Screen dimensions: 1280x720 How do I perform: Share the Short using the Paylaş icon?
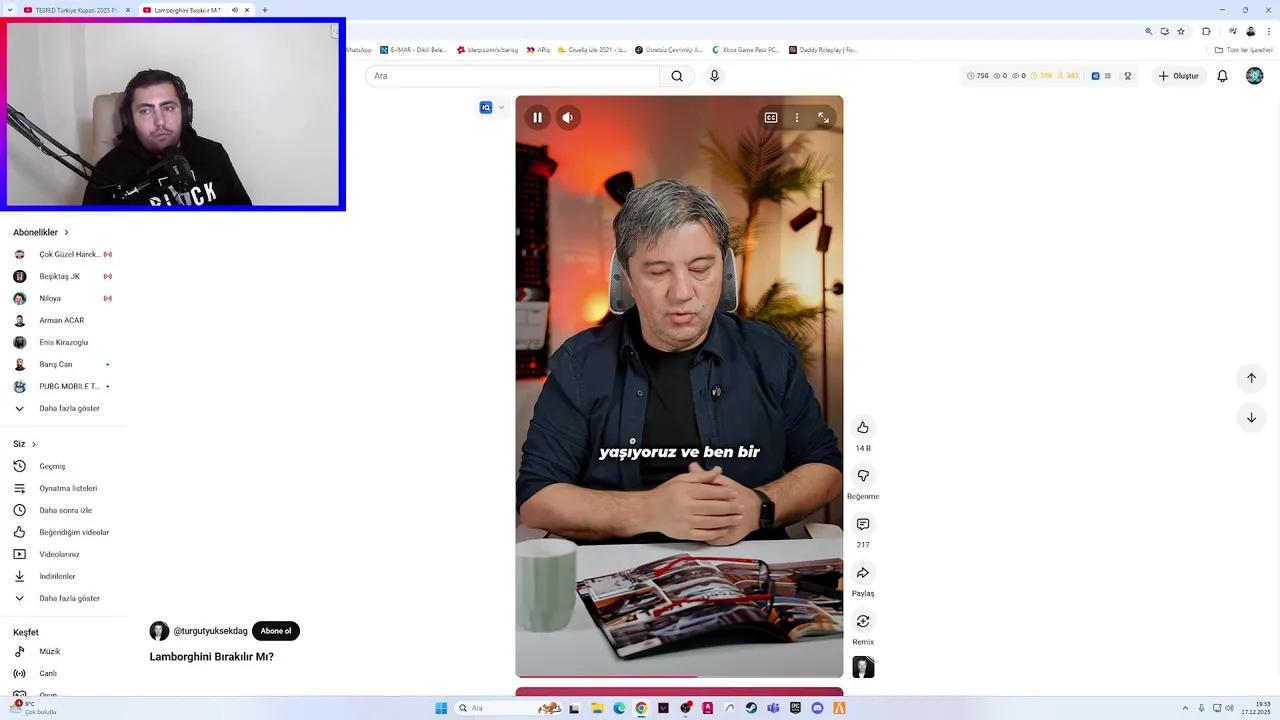(x=863, y=572)
